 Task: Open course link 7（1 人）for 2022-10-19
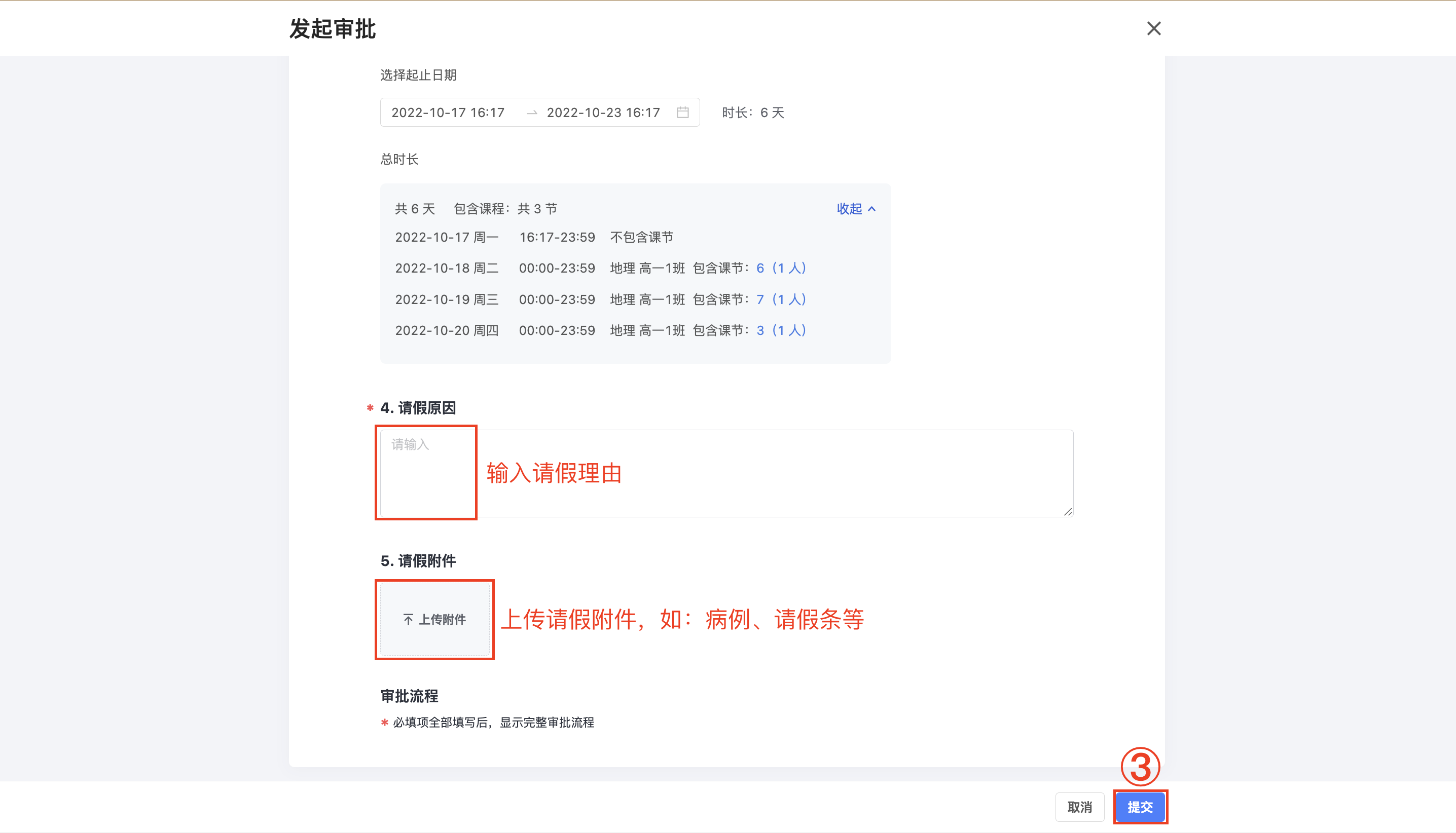[x=781, y=299]
